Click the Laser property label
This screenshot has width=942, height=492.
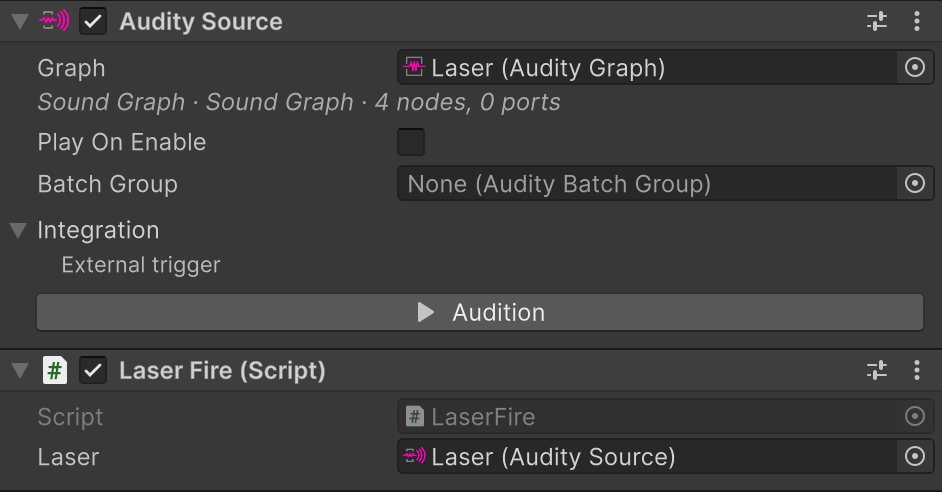coord(68,457)
